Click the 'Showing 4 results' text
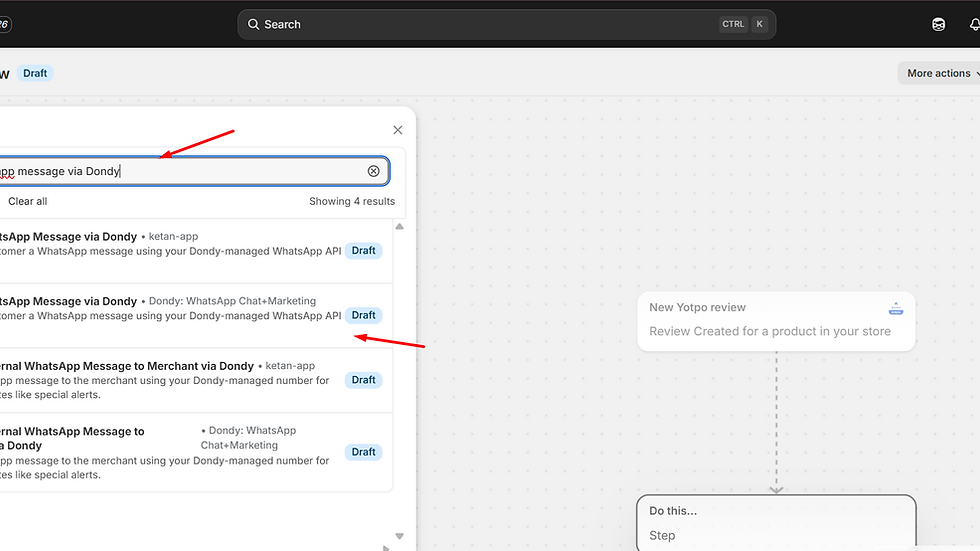The height and width of the screenshot is (551, 980). coord(352,201)
